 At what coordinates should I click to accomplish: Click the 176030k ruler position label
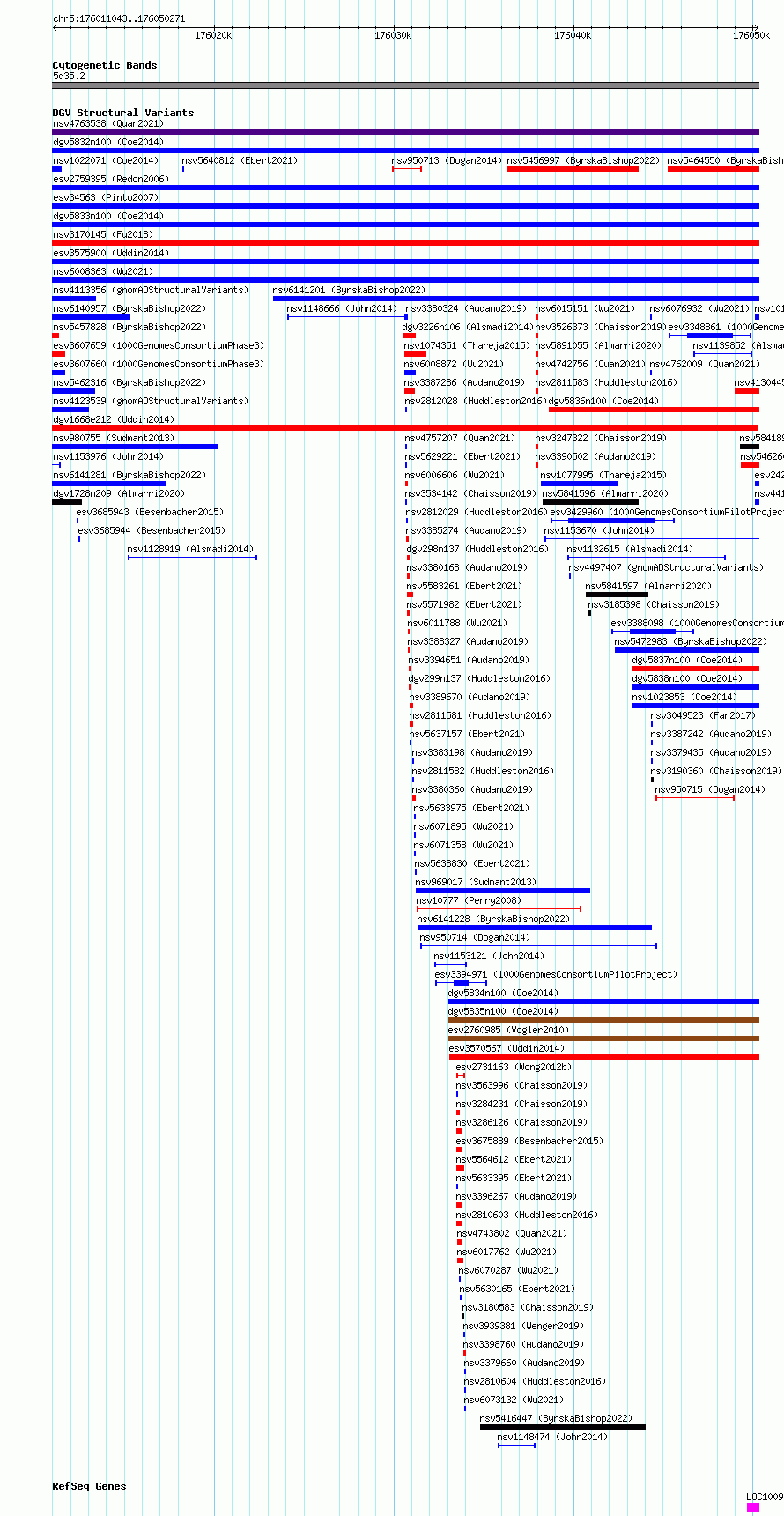(x=393, y=35)
